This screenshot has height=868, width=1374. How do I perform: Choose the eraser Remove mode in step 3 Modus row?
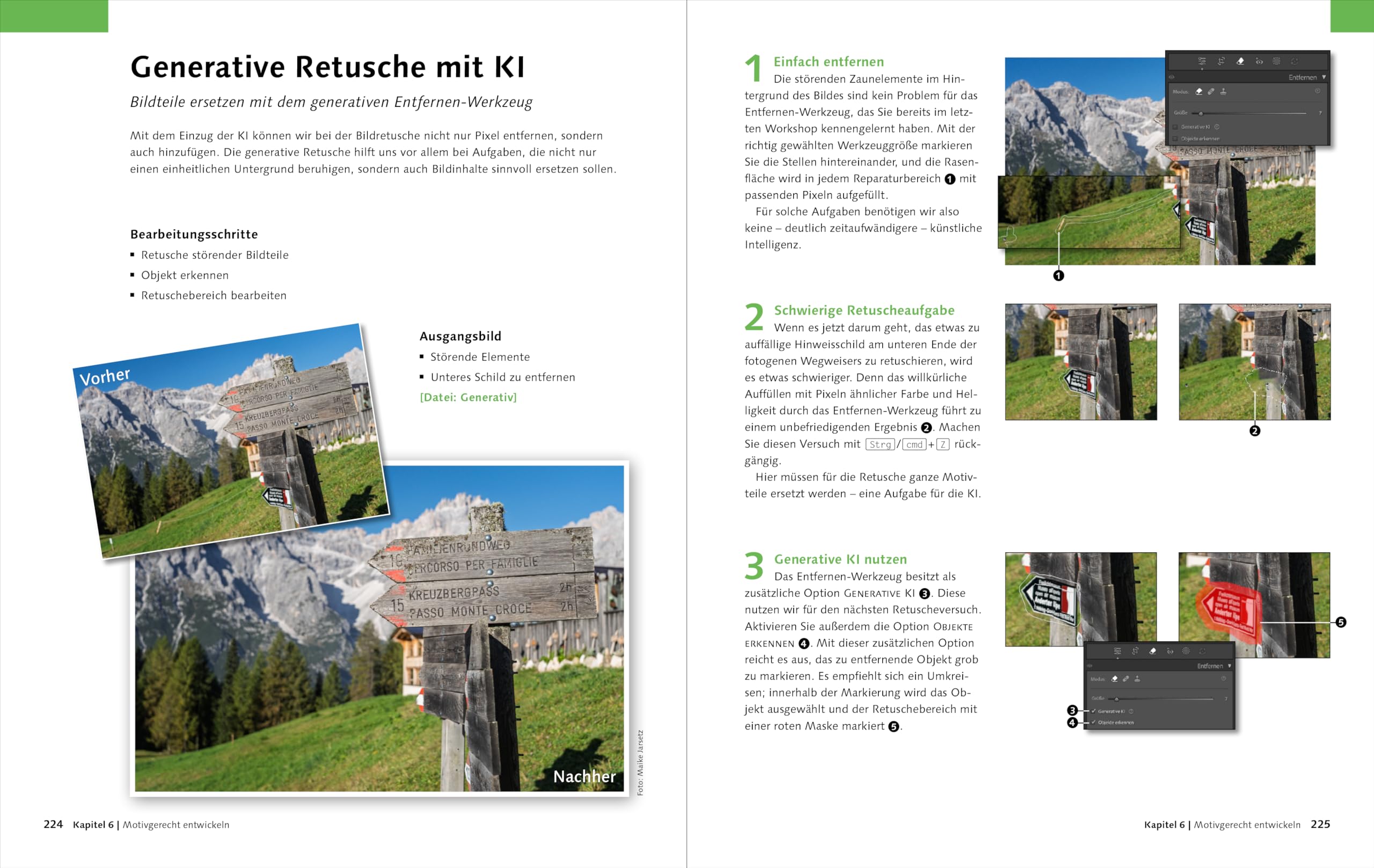pyautogui.click(x=1115, y=680)
